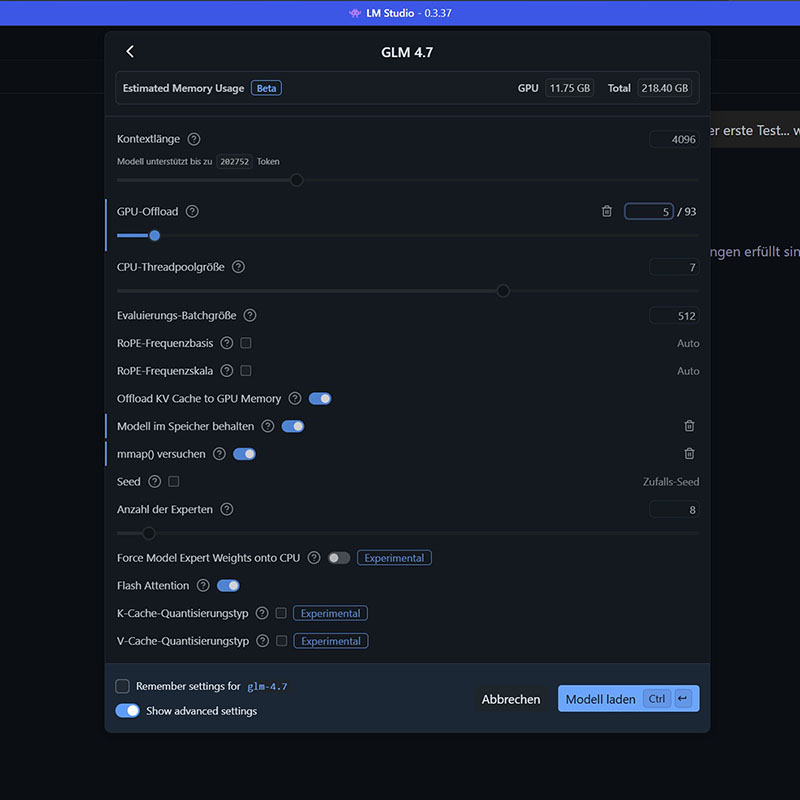
Task: Open help icon for Flash Attention
Action: pos(203,585)
